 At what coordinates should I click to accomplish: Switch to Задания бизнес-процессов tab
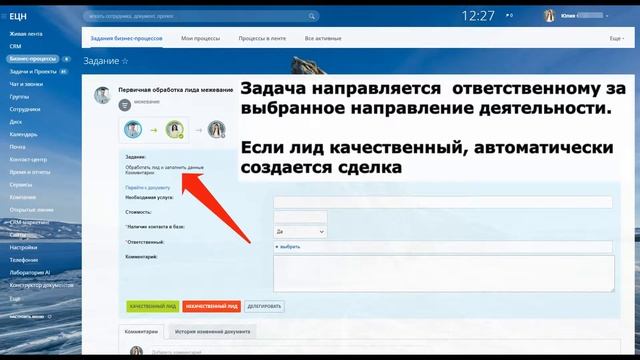126,38
